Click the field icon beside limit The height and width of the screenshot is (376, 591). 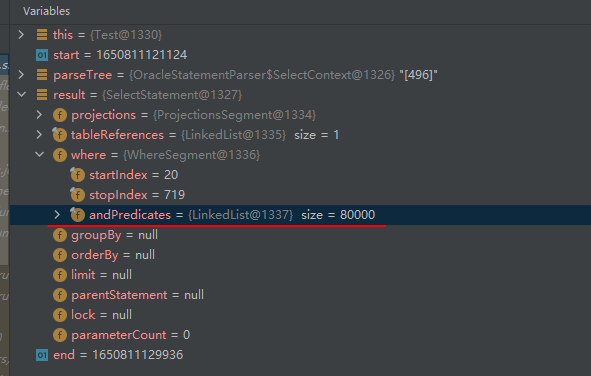tap(60, 275)
